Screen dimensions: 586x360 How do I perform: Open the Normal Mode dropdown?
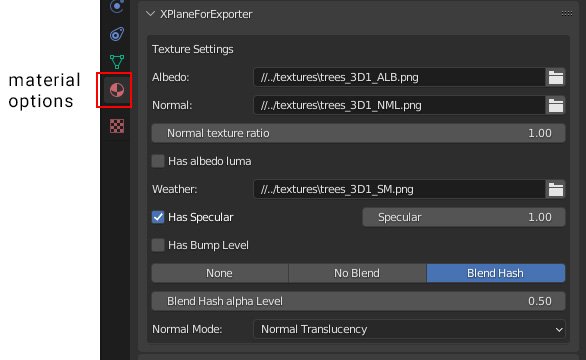coord(409,329)
